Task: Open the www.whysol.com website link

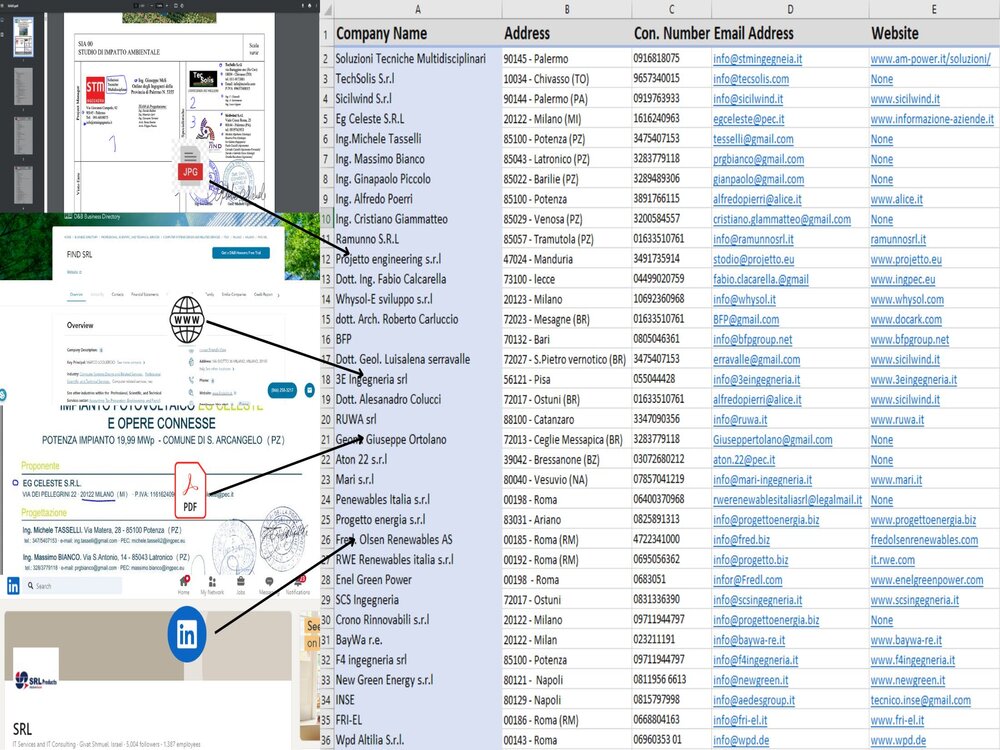Action: click(x=907, y=299)
